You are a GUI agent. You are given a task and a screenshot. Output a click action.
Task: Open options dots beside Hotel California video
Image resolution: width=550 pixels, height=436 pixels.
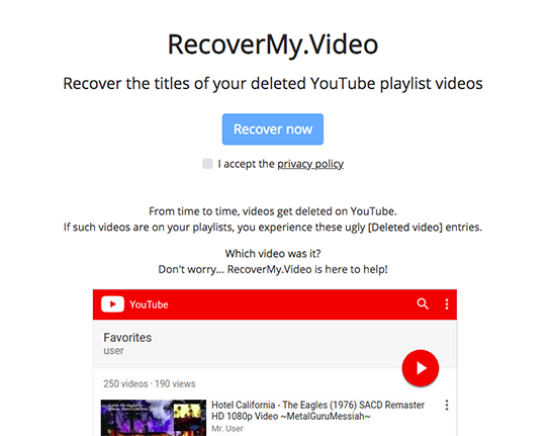coord(447,405)
